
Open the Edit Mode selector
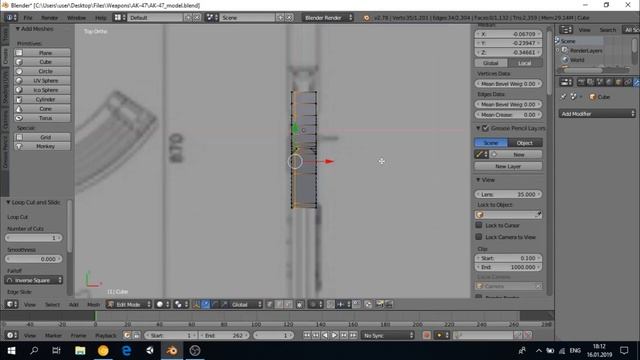(x=129, y=304)
